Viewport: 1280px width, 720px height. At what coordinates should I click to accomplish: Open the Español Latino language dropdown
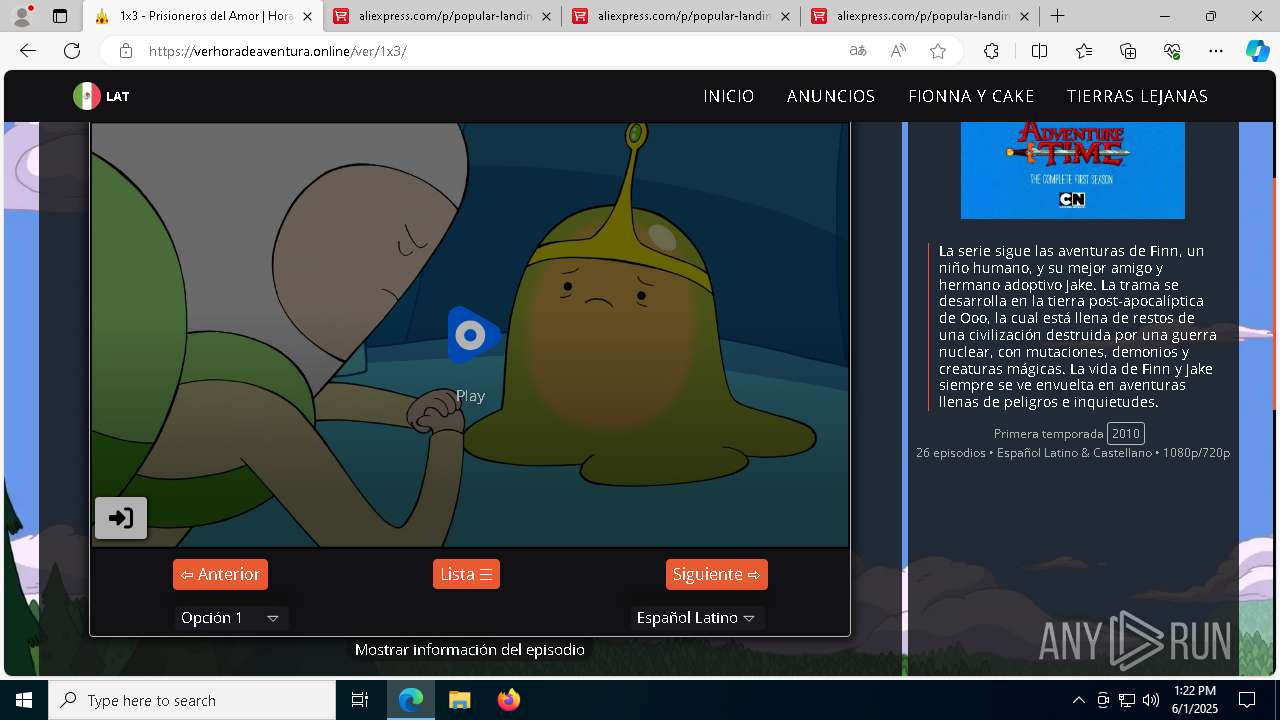pyautogui.click(x=697, y=618)
